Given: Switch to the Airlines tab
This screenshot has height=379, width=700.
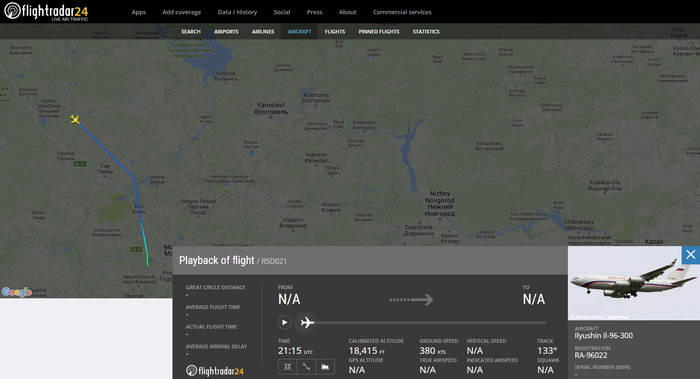Looking at the screenshot, I should tap(263, 32).
